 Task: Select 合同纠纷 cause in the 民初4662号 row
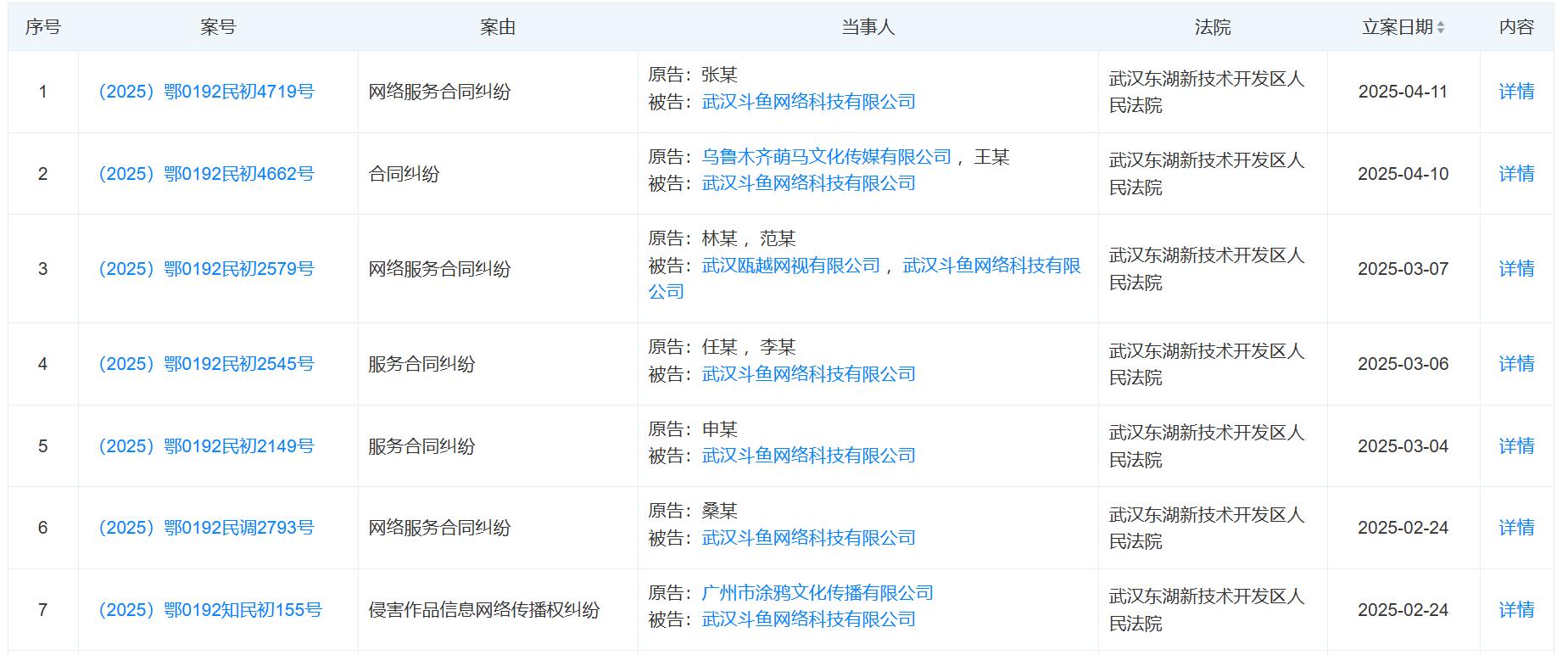tap(404, 174)
